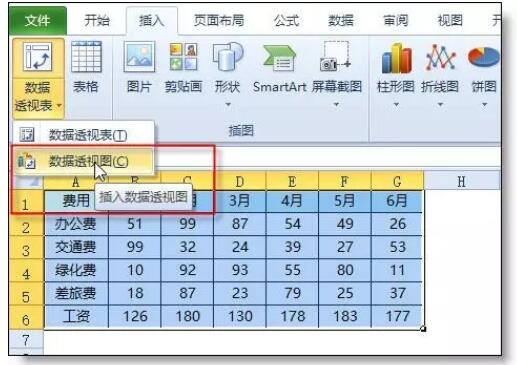This screenshot has height=365, width=517.
Task: Insert a picture with 图片 icon
Action: point(139,57)
